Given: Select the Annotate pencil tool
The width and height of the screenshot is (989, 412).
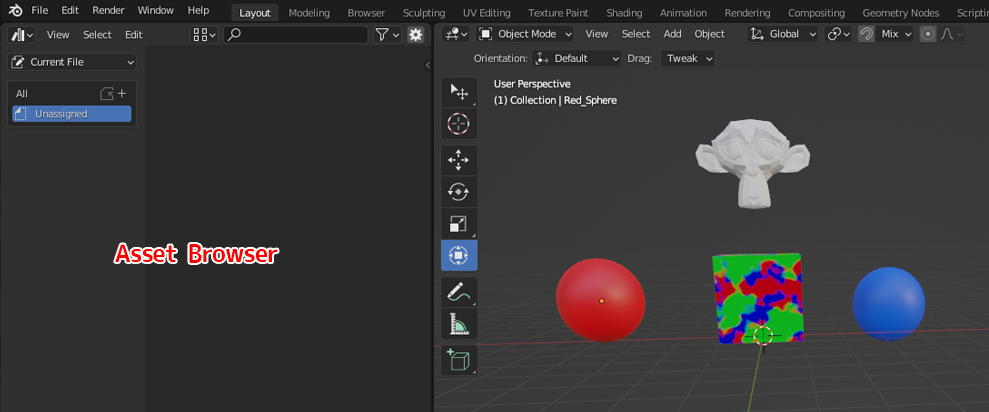Looking at the screenshot, I should pyautogui.click(x=459, y=292).
